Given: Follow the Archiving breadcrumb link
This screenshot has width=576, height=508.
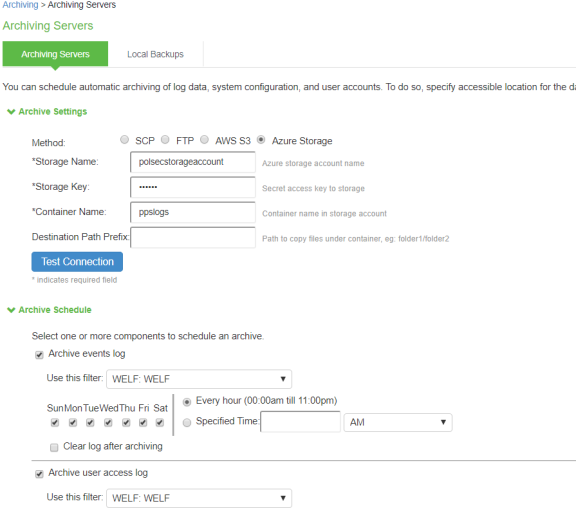Looking at the screenshot, I should pyautogui.click(x=20, y=5).
